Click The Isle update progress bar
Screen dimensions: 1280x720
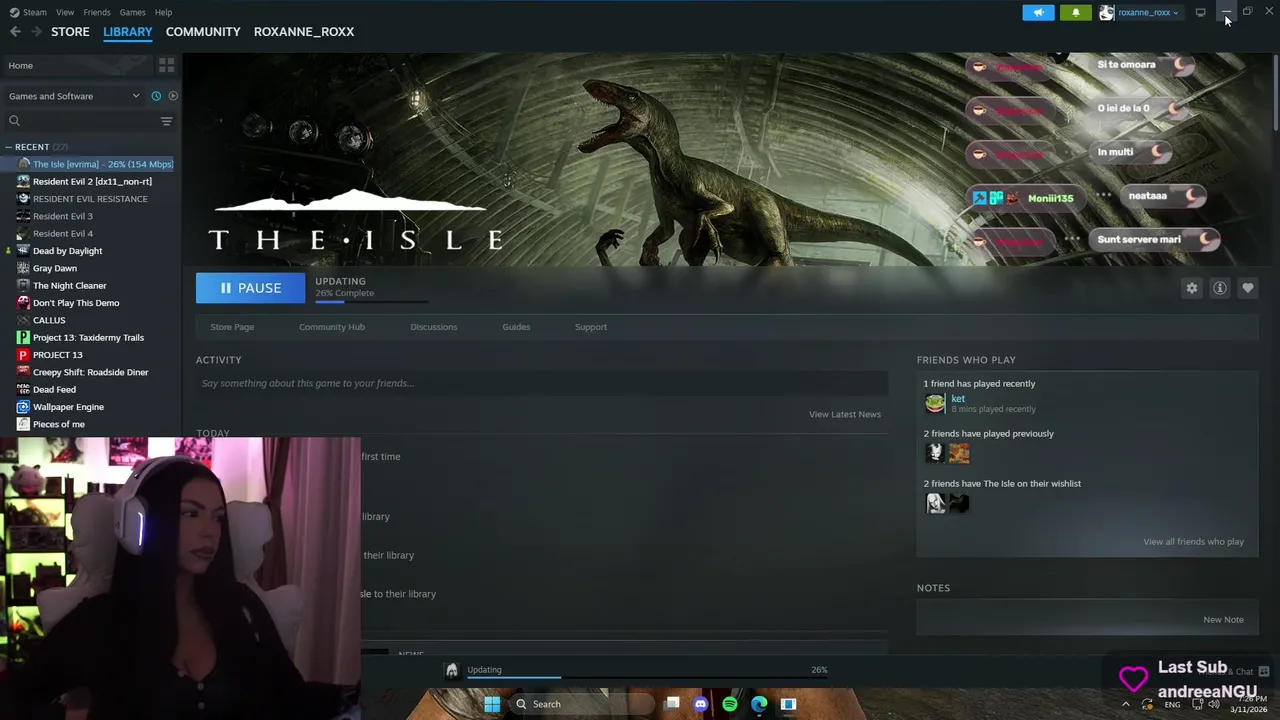click(x=372, y=301)
